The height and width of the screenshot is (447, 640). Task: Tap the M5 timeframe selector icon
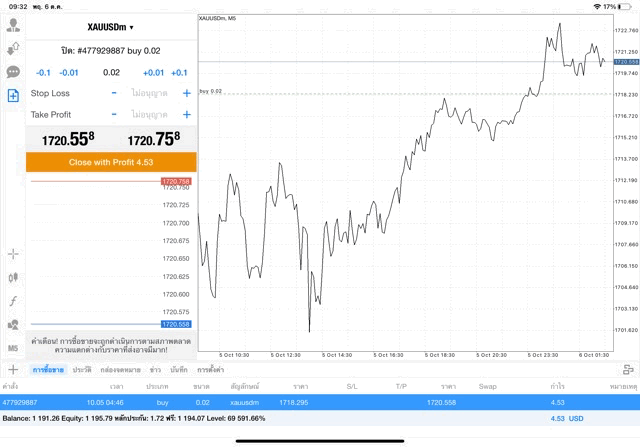(13, 347)
